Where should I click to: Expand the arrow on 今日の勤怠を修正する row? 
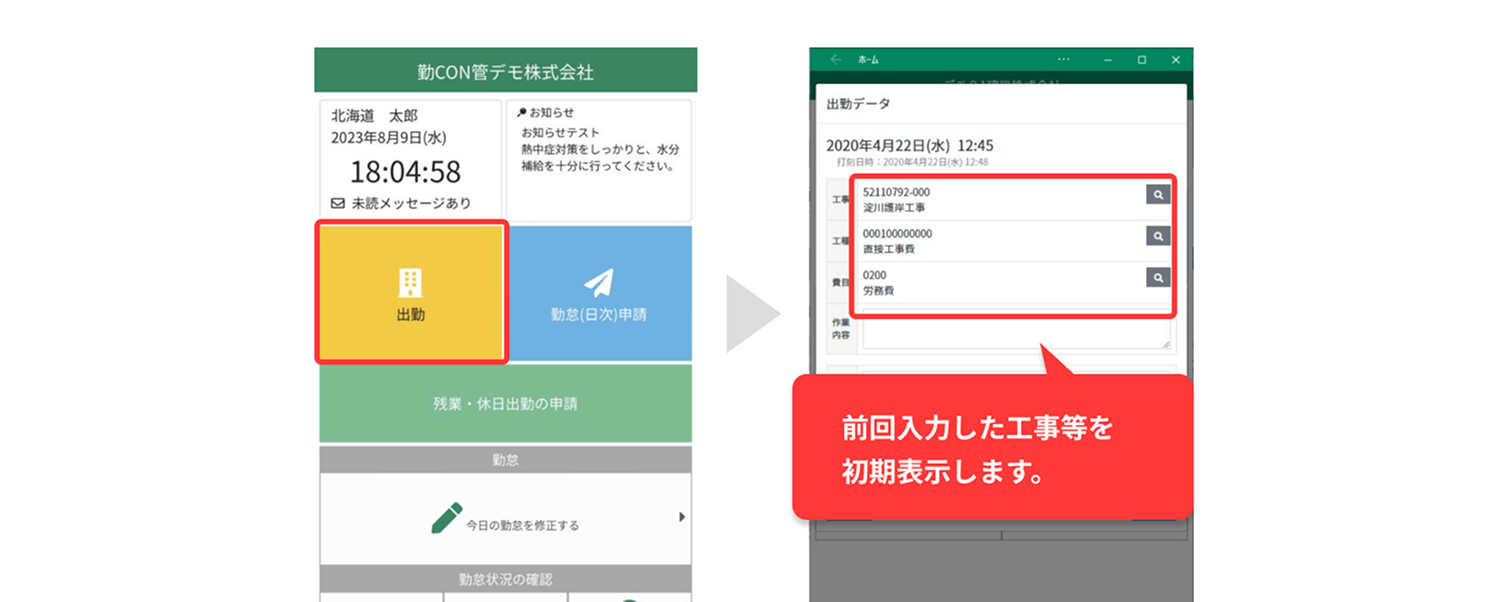pos(682,517)
